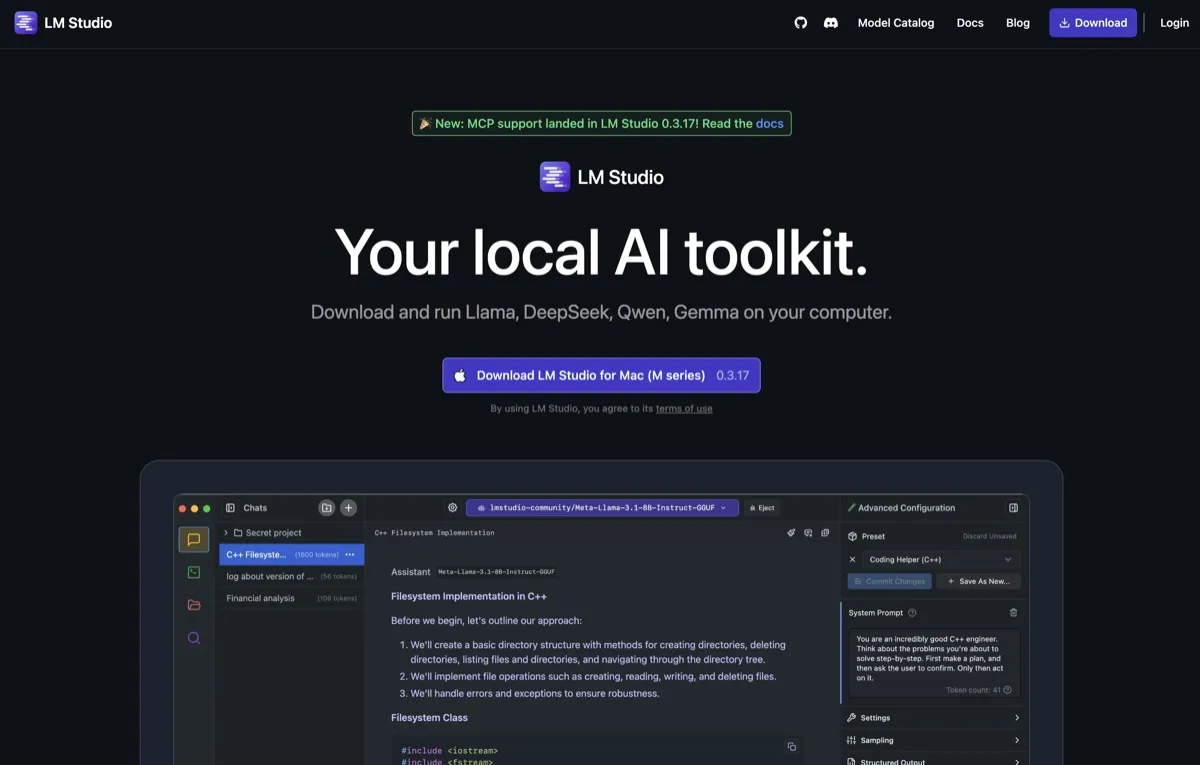The width and height of the screenshot is (1200, 765).
Task: Create a new chat folder
Action: [326, 507]
